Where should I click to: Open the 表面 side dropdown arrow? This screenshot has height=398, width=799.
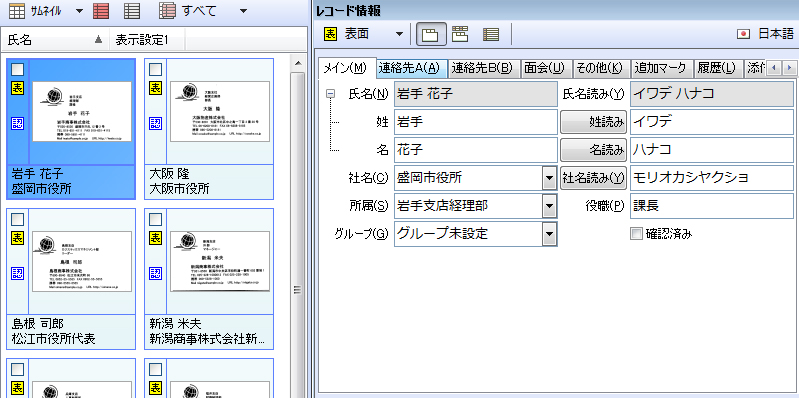(399, 35)
